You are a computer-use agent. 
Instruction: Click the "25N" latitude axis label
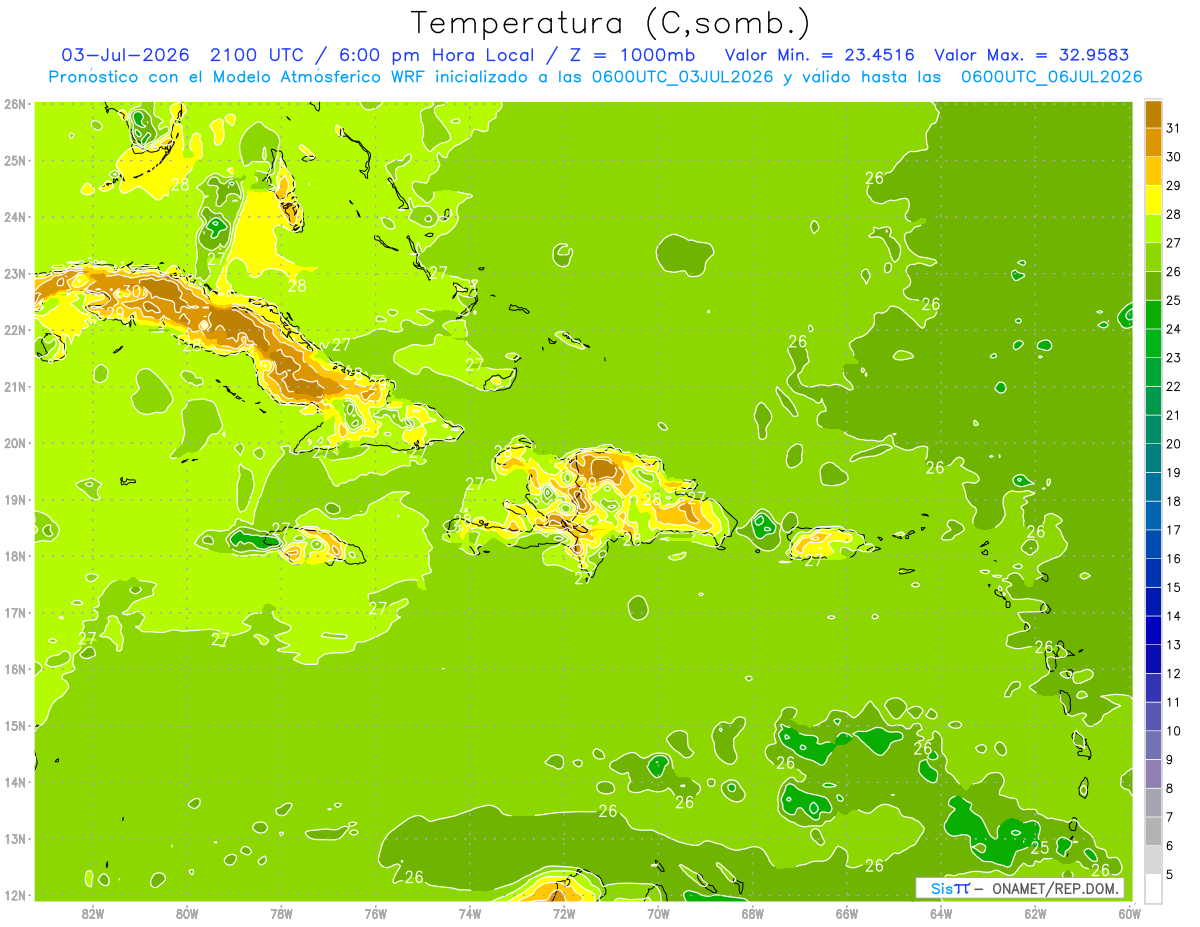[14, 160]
